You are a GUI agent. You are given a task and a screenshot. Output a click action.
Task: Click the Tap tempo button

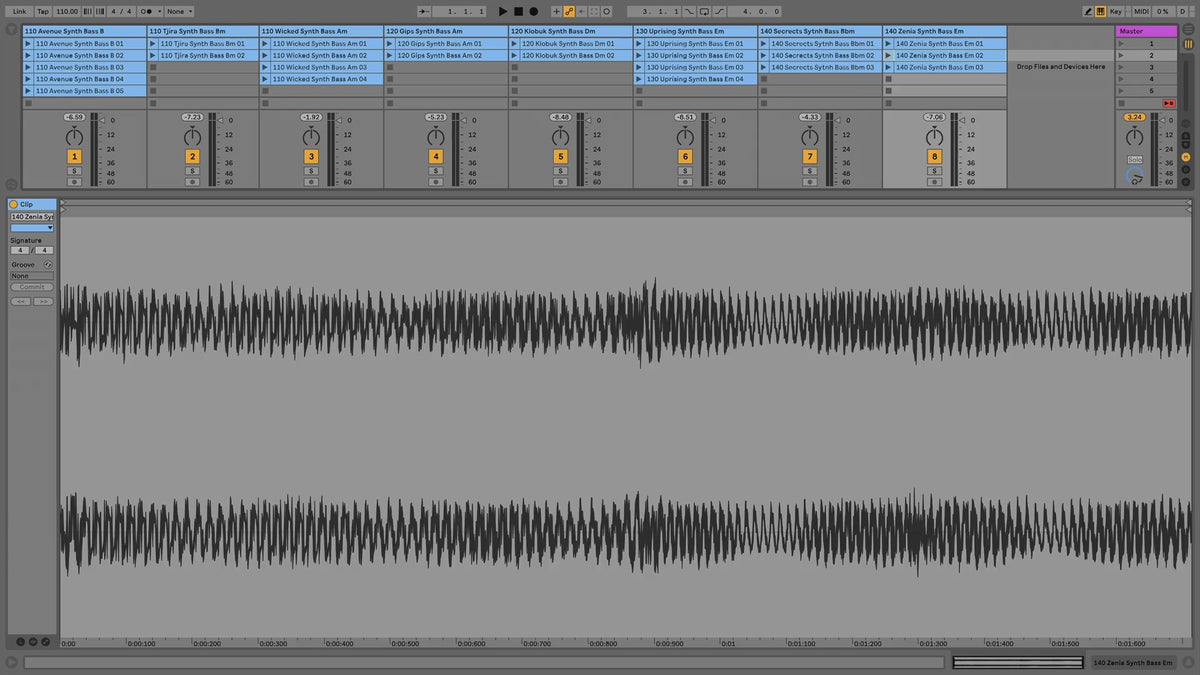43,11
